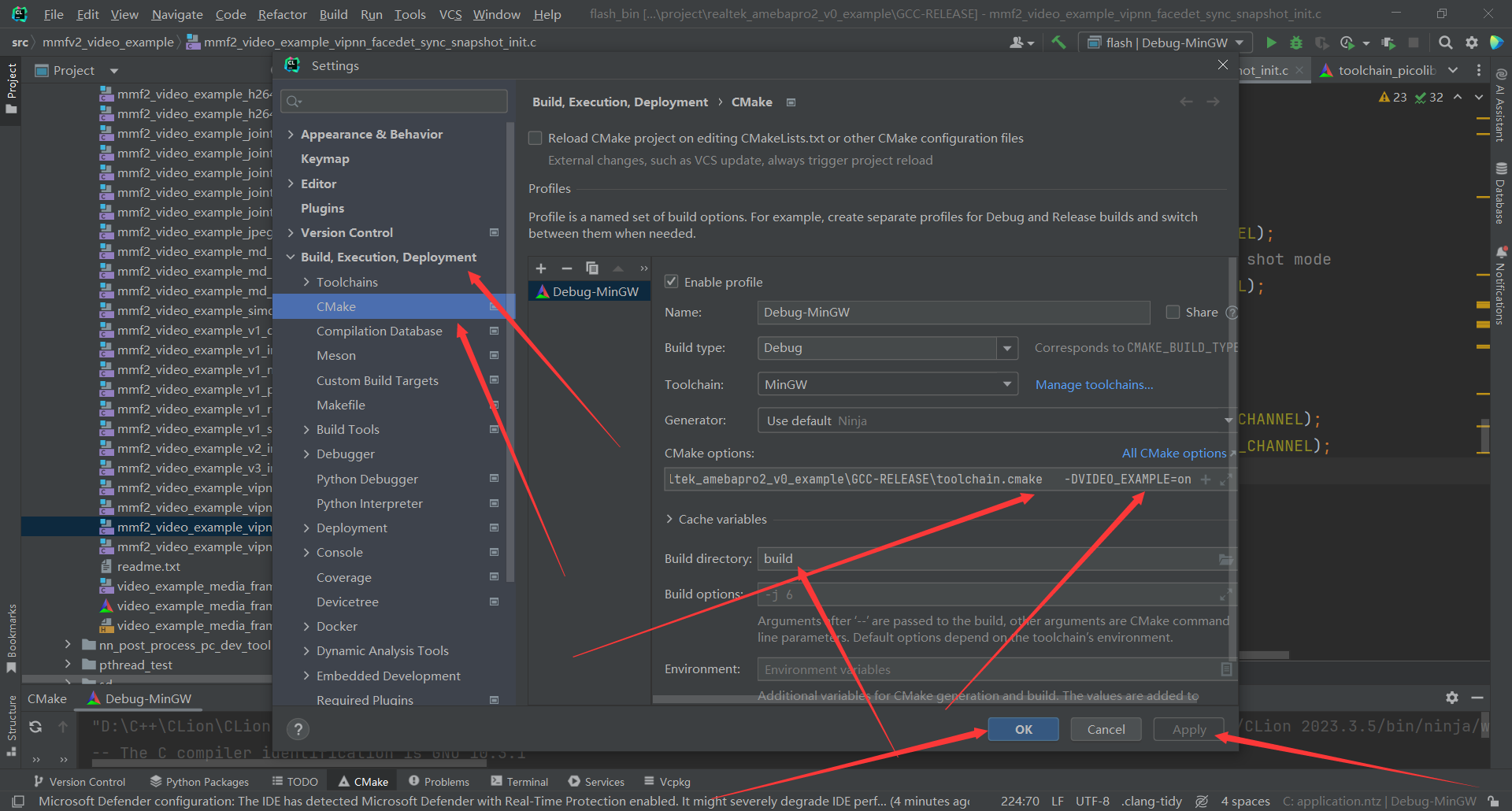Click the Settings search field
Viewport: 1512px width, 811px height.
click(395, 101)
